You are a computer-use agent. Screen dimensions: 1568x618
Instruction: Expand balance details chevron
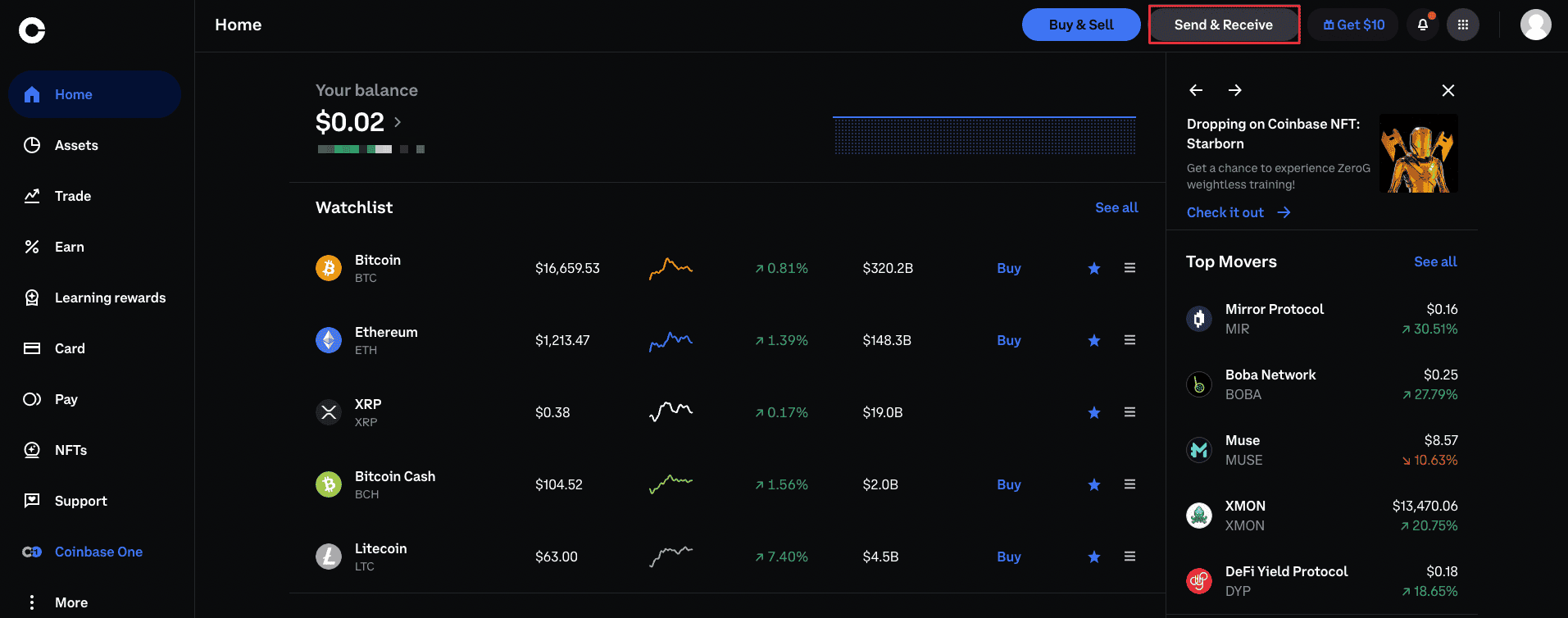tap(398, 122)
